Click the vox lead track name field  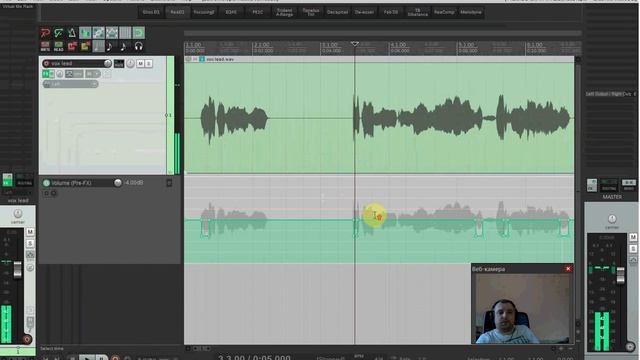pyautogui.click(x=76, y=63)
